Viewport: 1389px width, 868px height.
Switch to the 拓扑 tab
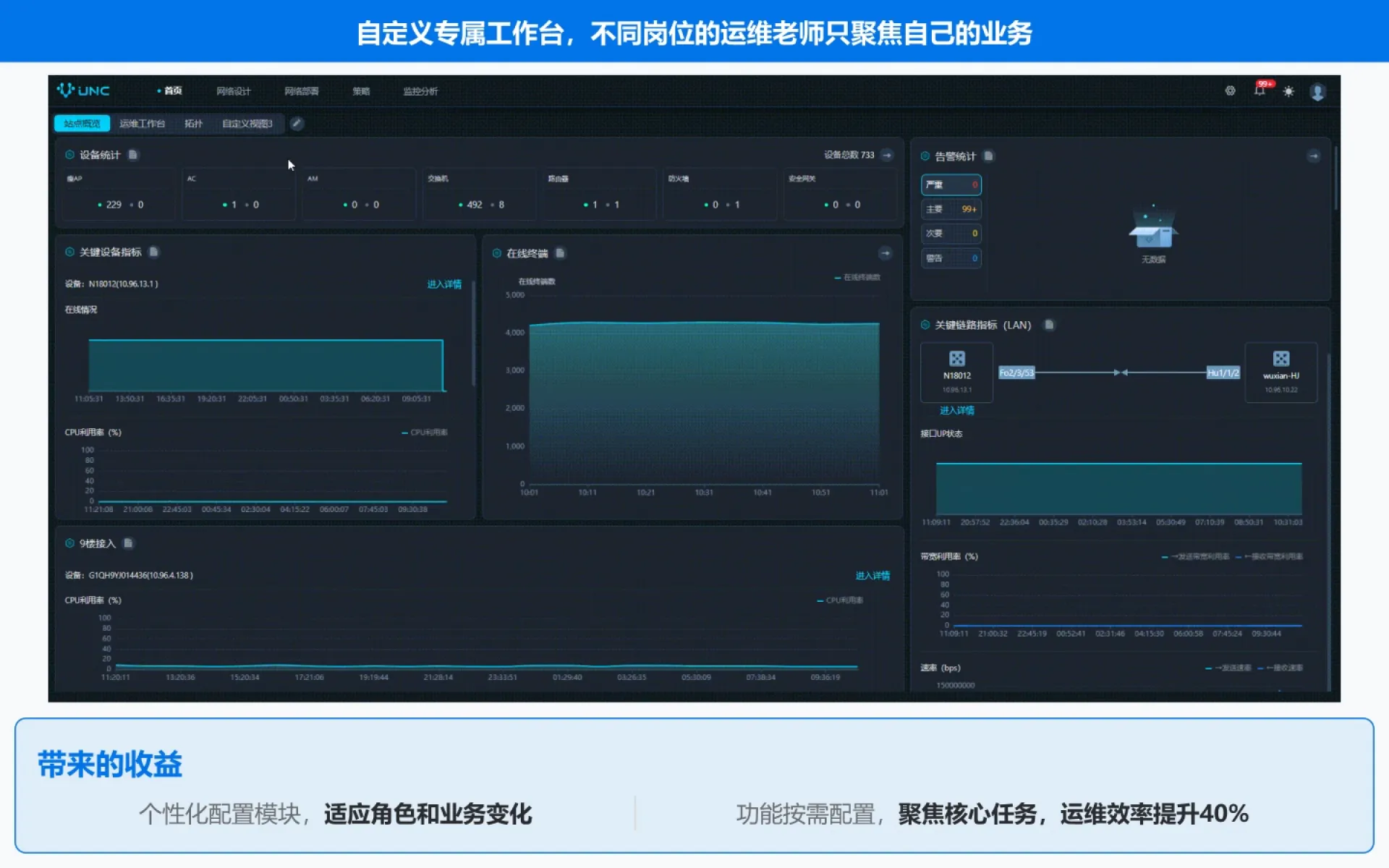[x=193, y=124]
